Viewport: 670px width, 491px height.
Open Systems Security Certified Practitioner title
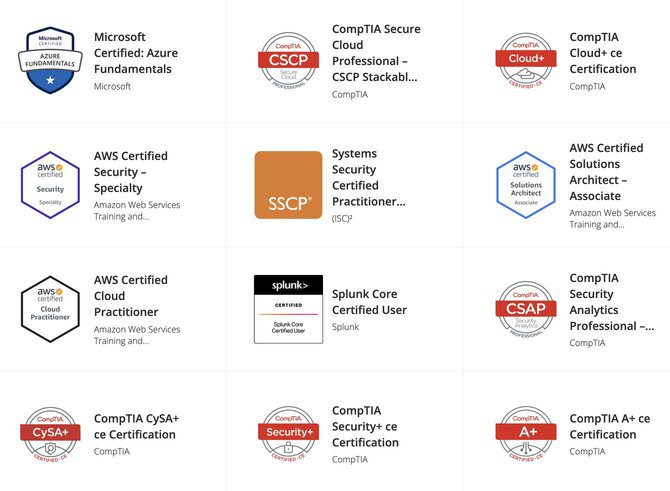coord(368,177)
